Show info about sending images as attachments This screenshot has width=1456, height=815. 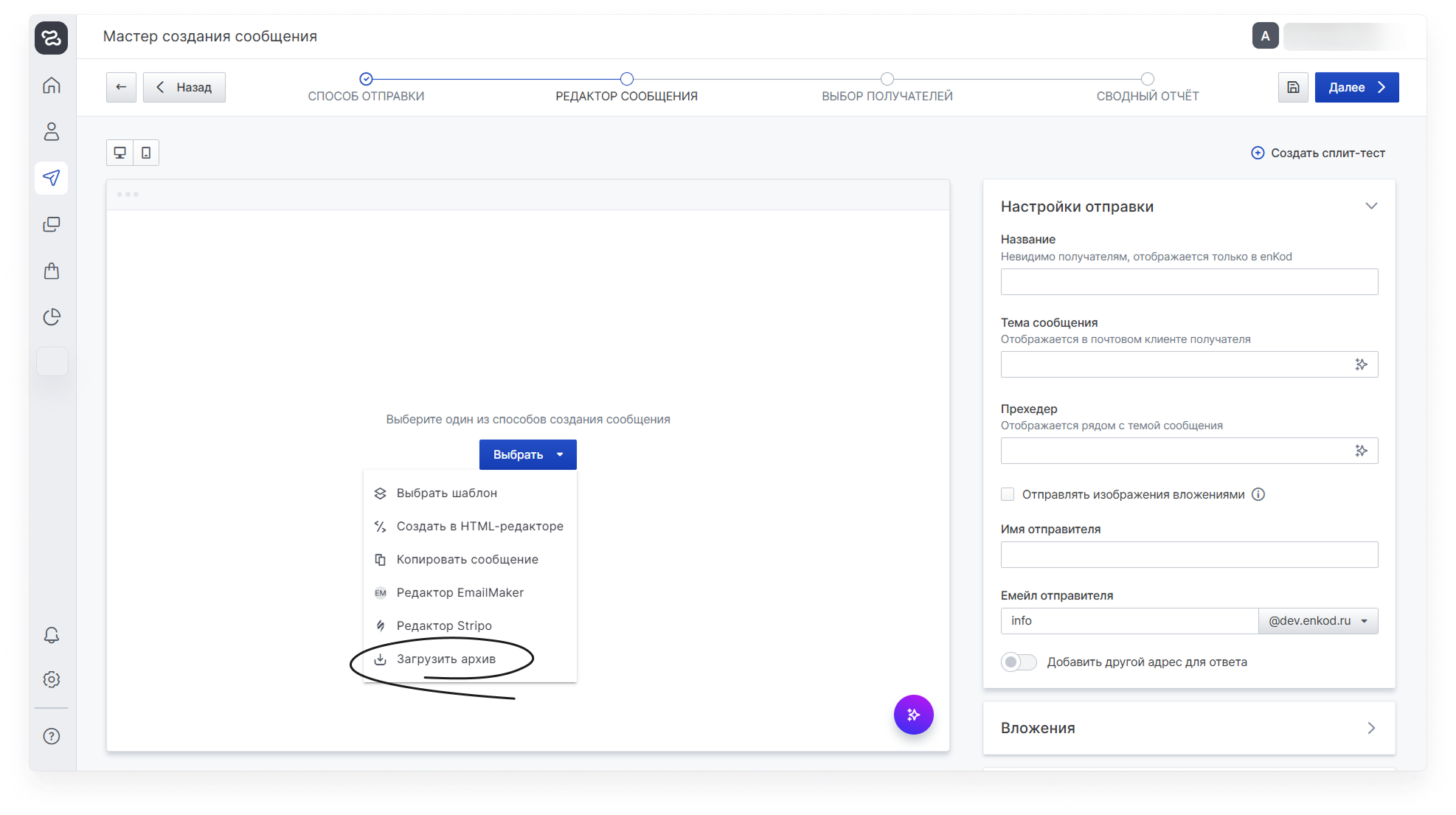click(1258, 494)
